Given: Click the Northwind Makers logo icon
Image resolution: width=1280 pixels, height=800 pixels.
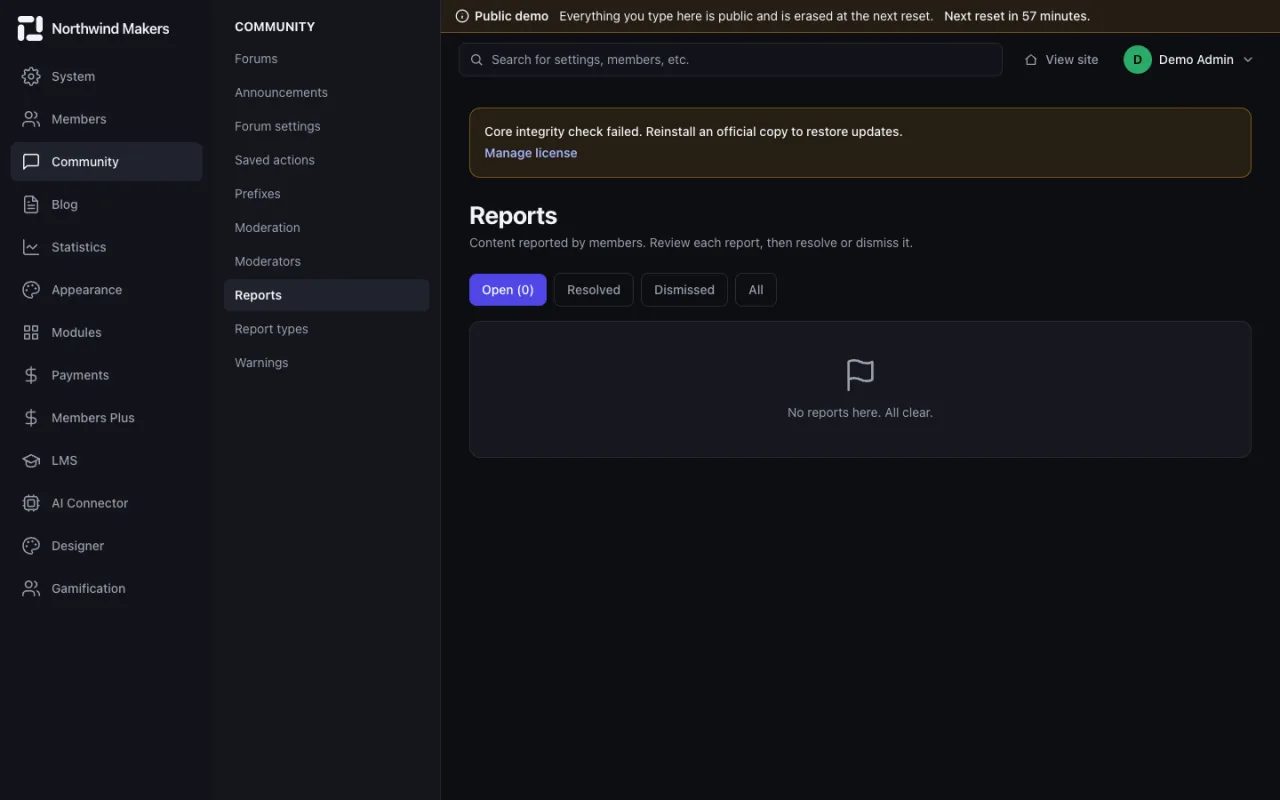Looking at the screenshot, I should [x=30, y=29].
